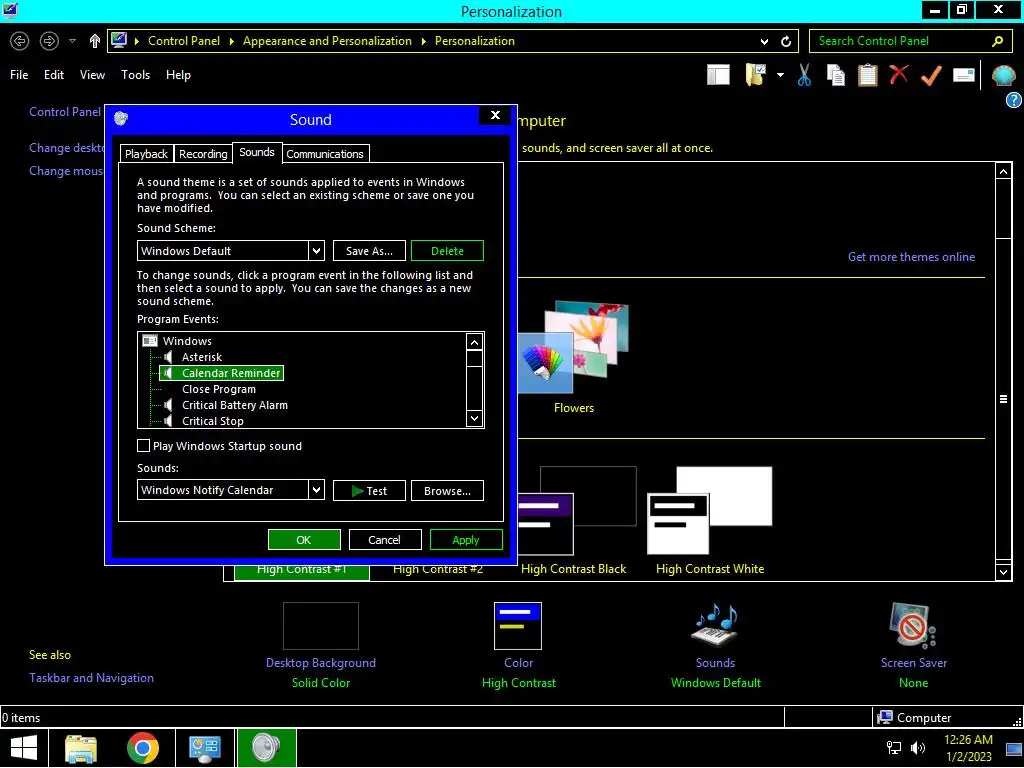Open the Sounds piano icon in Personalization

click(x=715, y=626)
